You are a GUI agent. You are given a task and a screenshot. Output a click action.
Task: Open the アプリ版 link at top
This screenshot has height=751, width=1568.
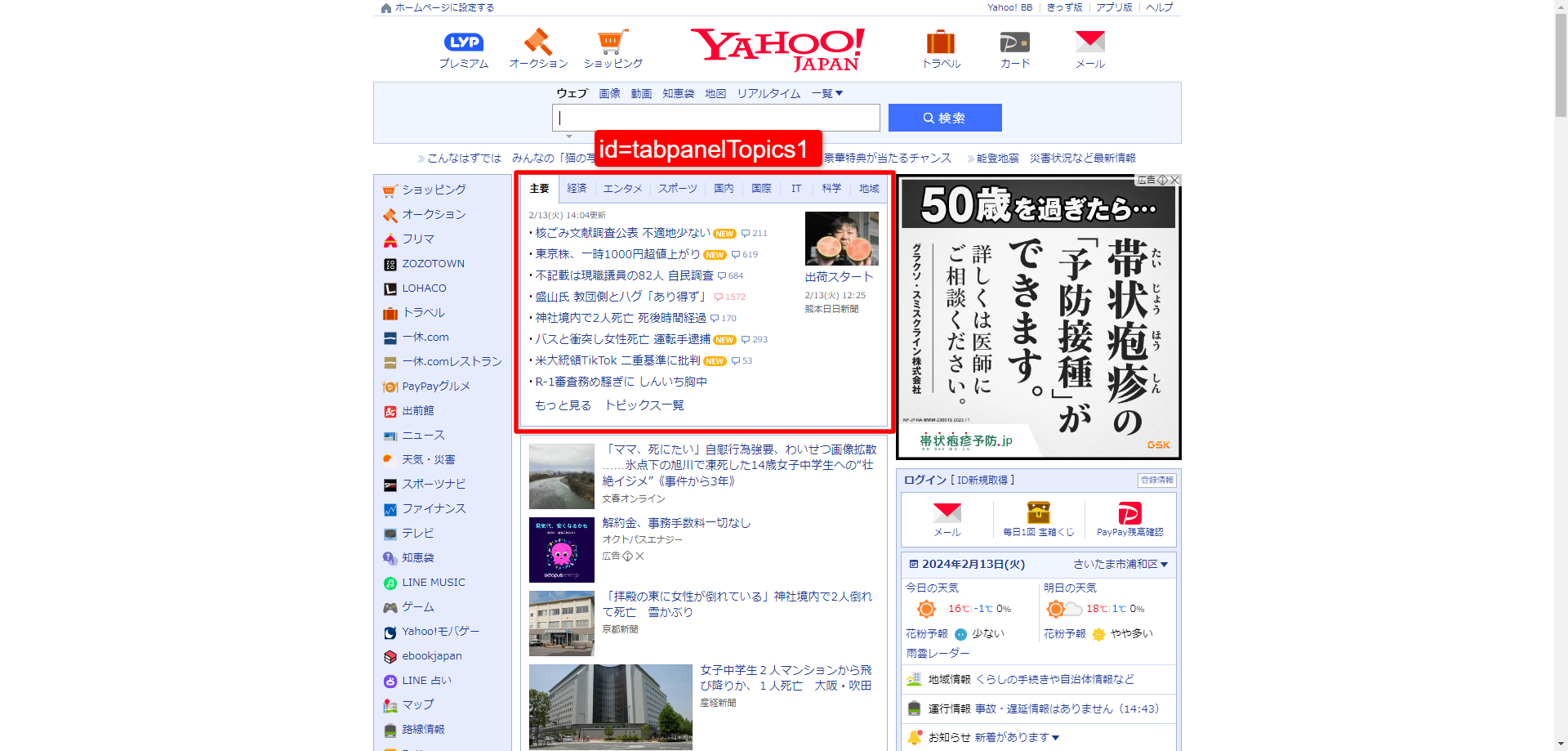coord(1114,7)
